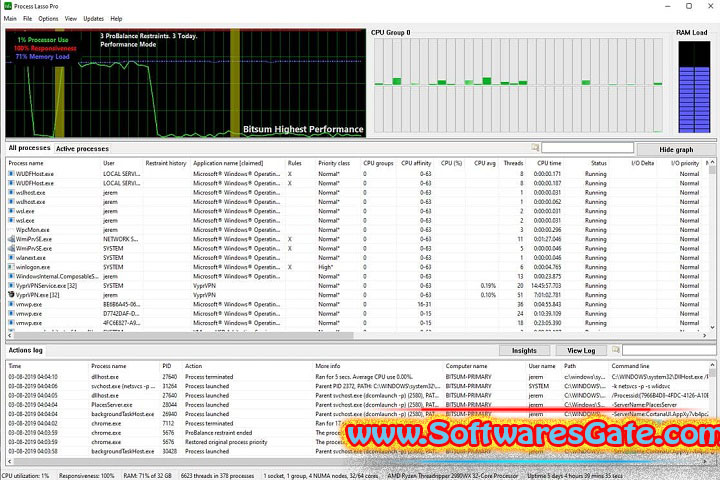Click winlogon.exe process icon
The height and width of the screenshot is (480, 720).
click(11, 267)
